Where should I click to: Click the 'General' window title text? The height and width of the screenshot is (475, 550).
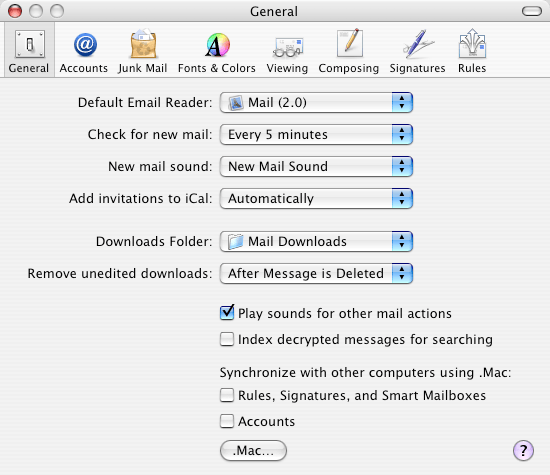coord(274,11)
